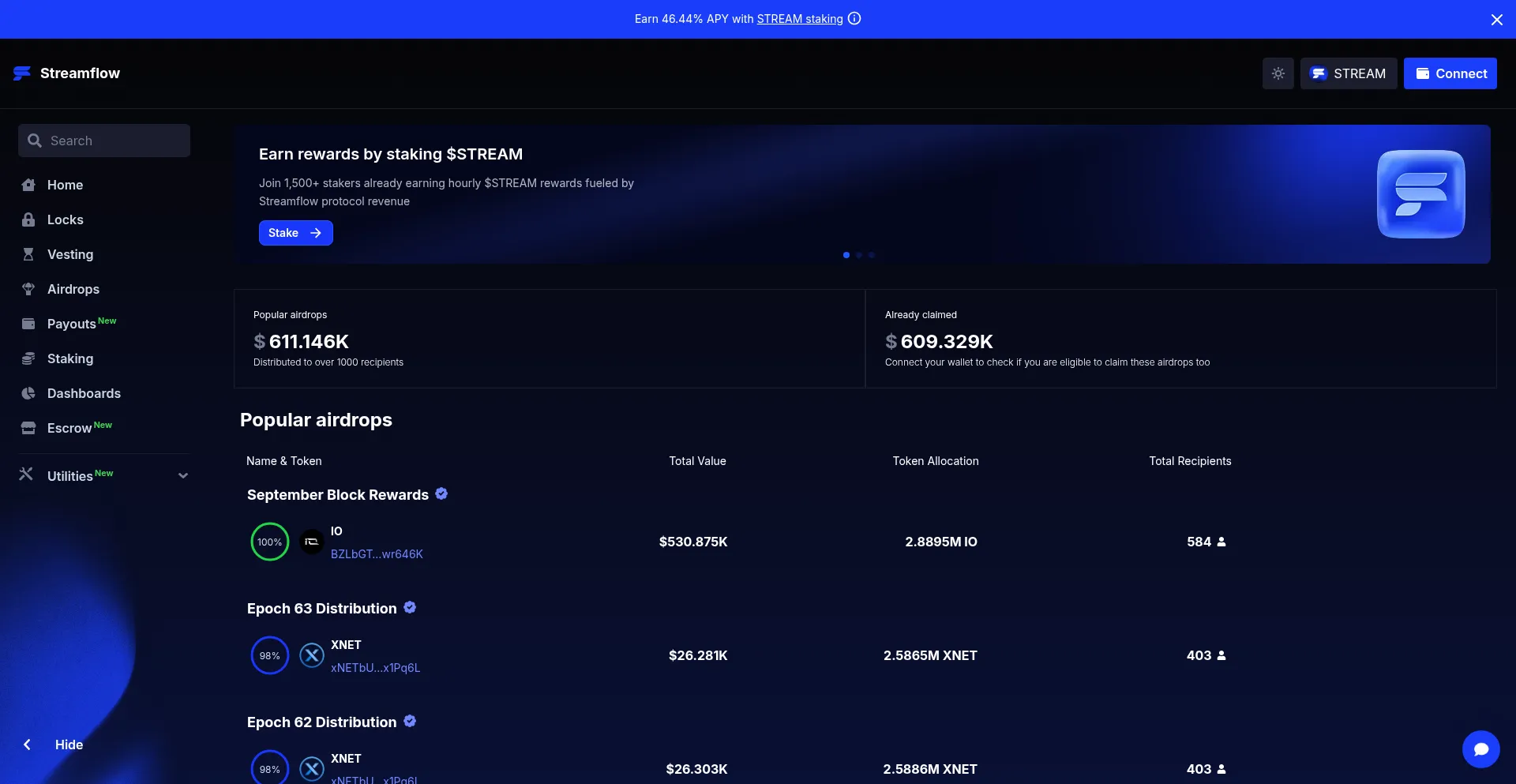The height and width of the screenshot is (784, 1516).
Task: Toggle the light/dark theme sun icon
Action: click(1278, 73)
